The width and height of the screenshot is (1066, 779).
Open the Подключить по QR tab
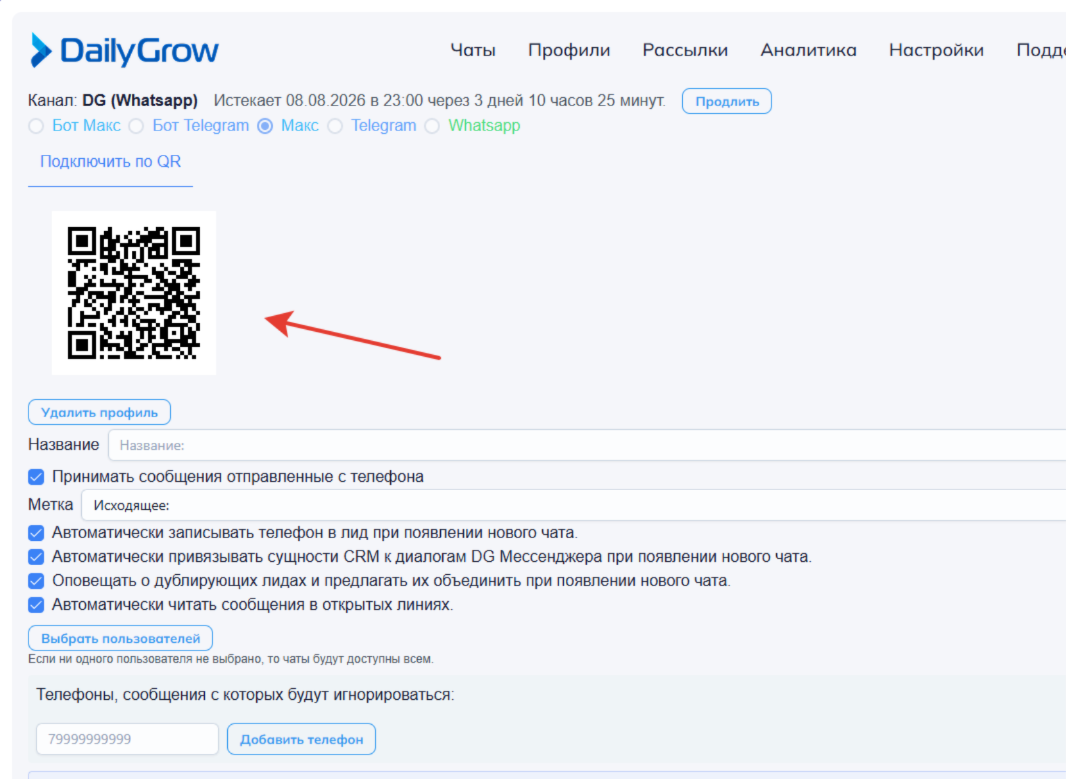110,162
